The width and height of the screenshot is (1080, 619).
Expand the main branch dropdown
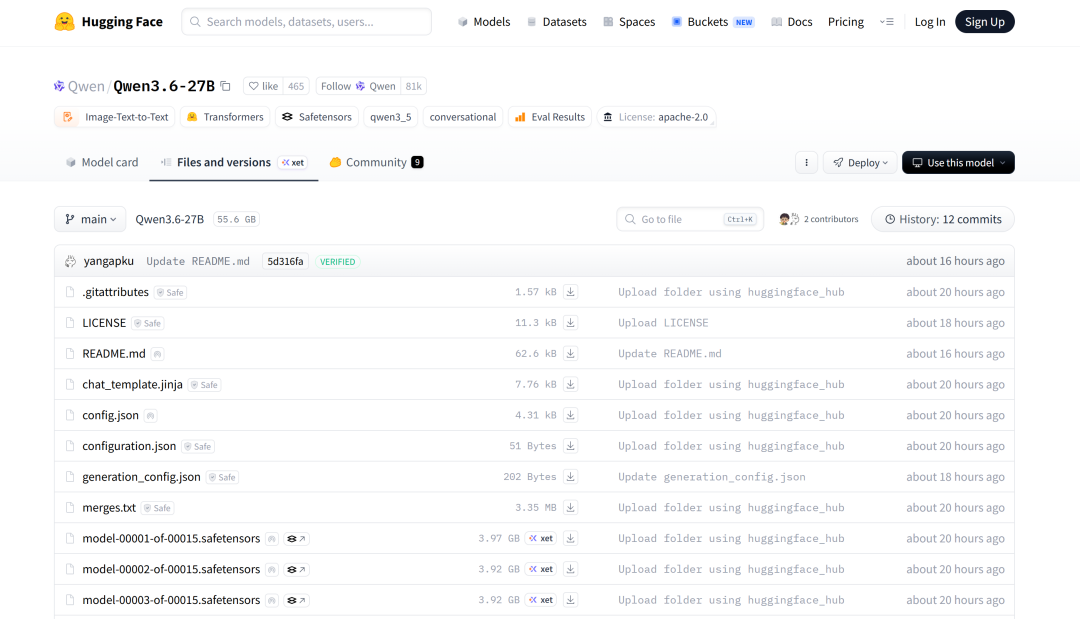(90, 219)
